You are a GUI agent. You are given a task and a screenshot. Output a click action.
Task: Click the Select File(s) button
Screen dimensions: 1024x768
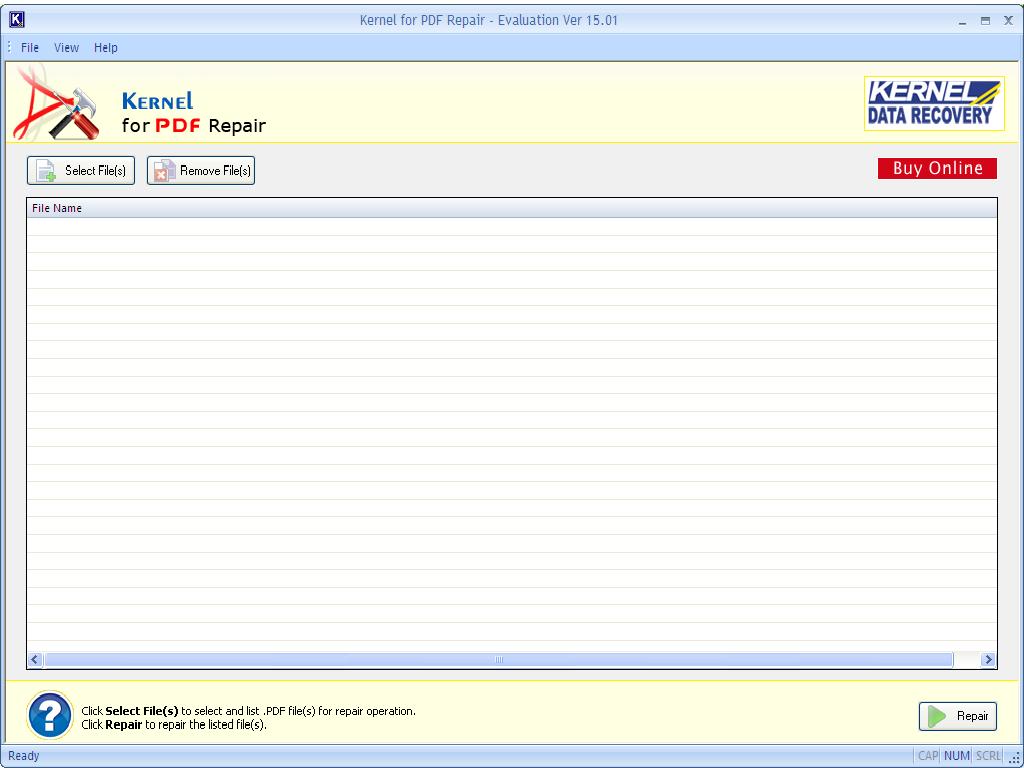pyautogui.click(x=81, y=170)
